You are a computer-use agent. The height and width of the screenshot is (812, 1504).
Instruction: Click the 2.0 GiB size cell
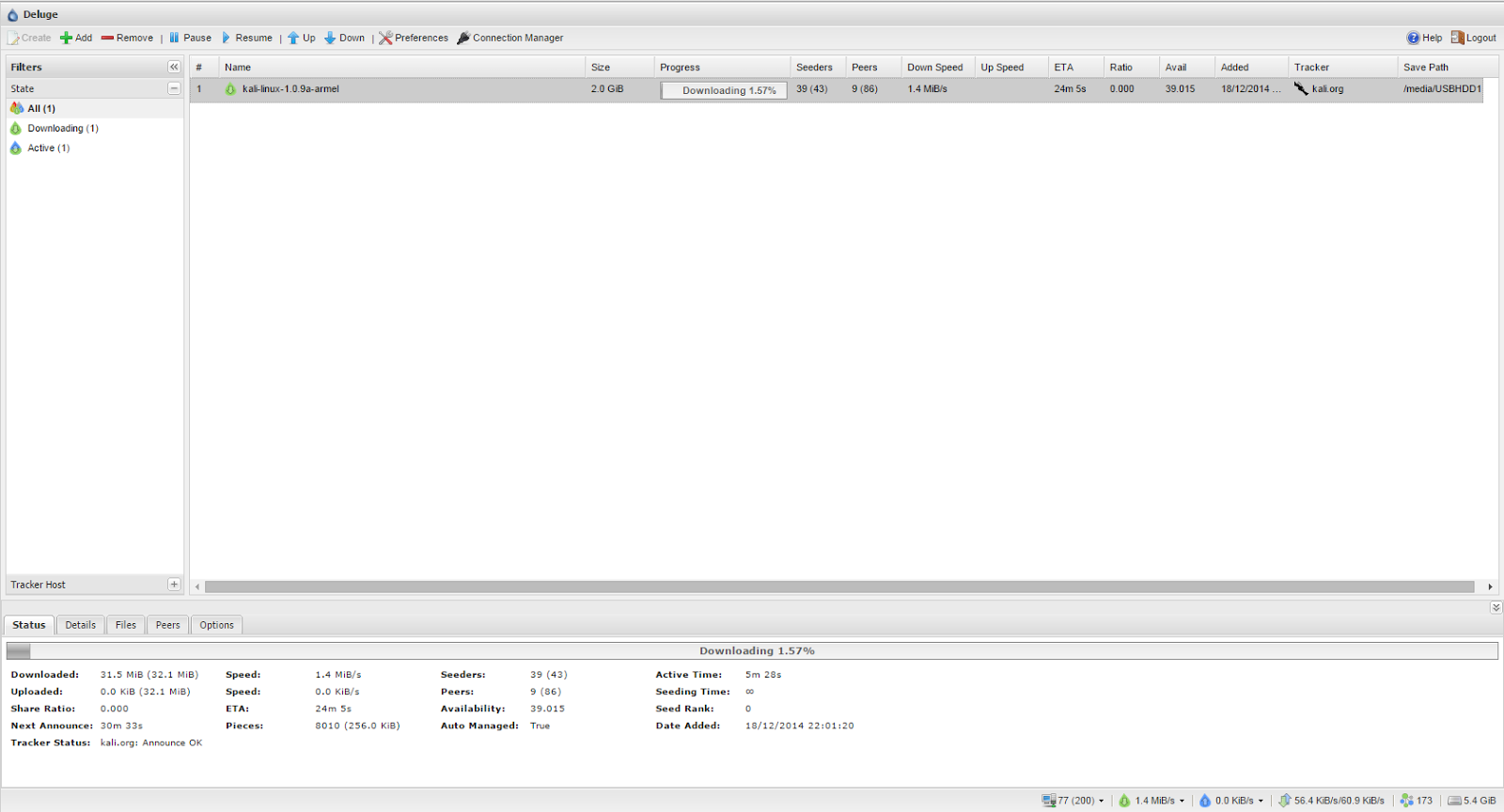[x=607, y=89]
